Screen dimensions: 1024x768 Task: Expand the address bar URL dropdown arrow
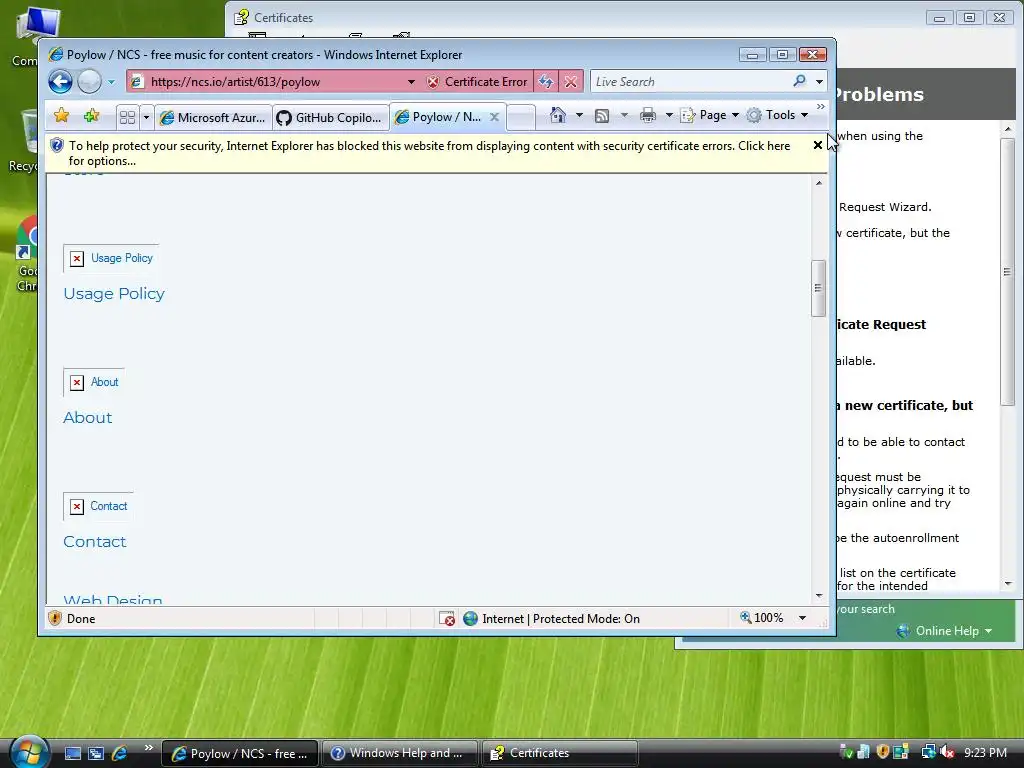[x=411, y=82]
